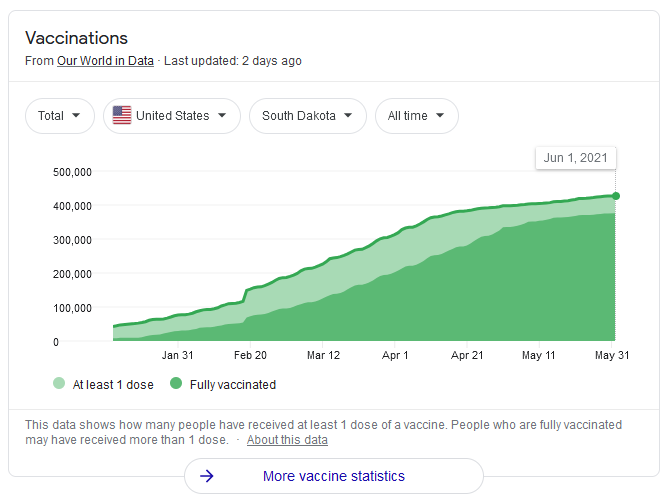
Task: Click the green data point marker on chart
Action: point(616,196)
